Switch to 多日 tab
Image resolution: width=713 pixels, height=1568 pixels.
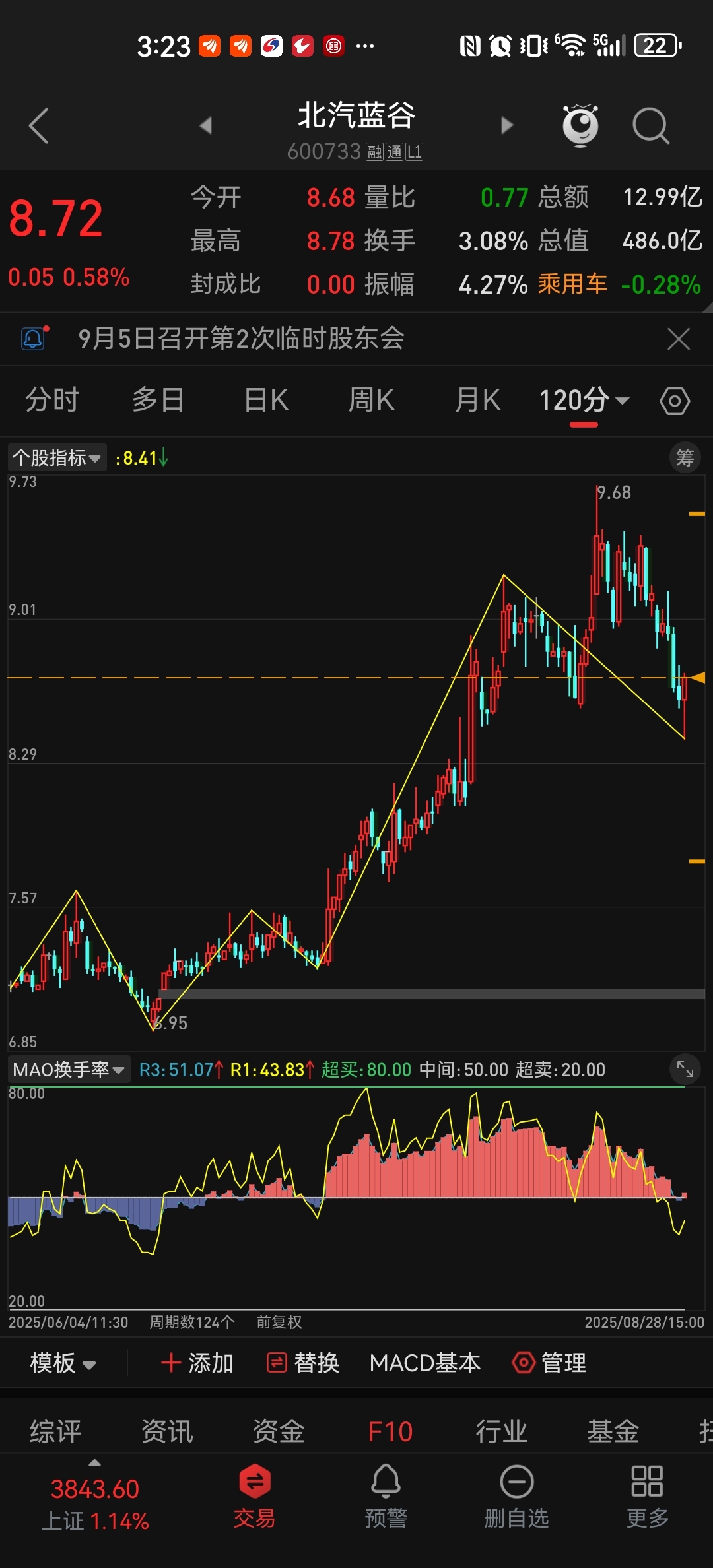click(158, 400)
